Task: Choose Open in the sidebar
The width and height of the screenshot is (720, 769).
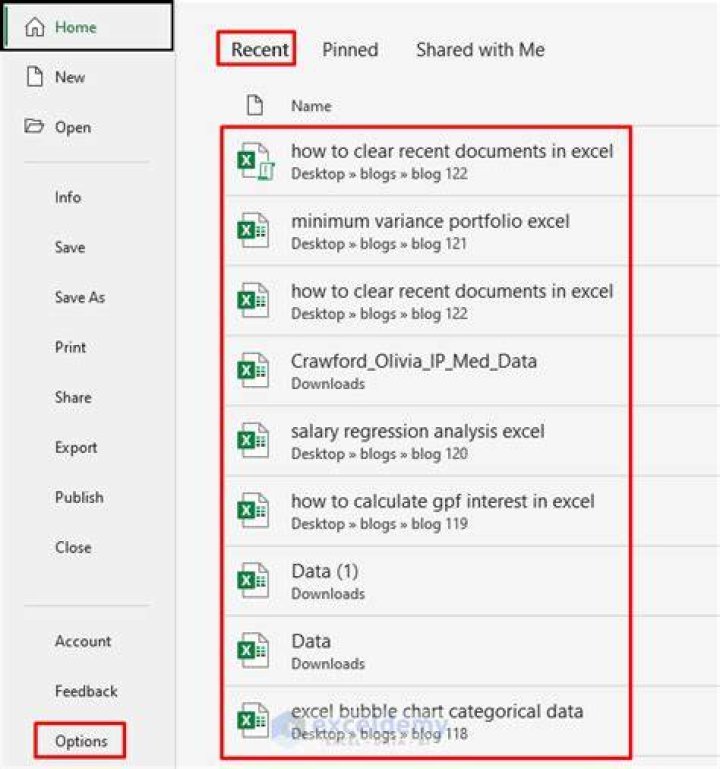Action: (73, 127)
